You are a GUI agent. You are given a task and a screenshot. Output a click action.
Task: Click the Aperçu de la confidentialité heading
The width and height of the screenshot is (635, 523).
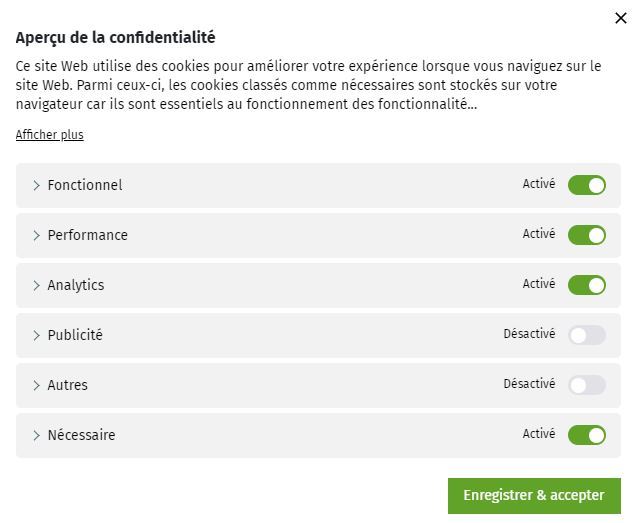115,38
